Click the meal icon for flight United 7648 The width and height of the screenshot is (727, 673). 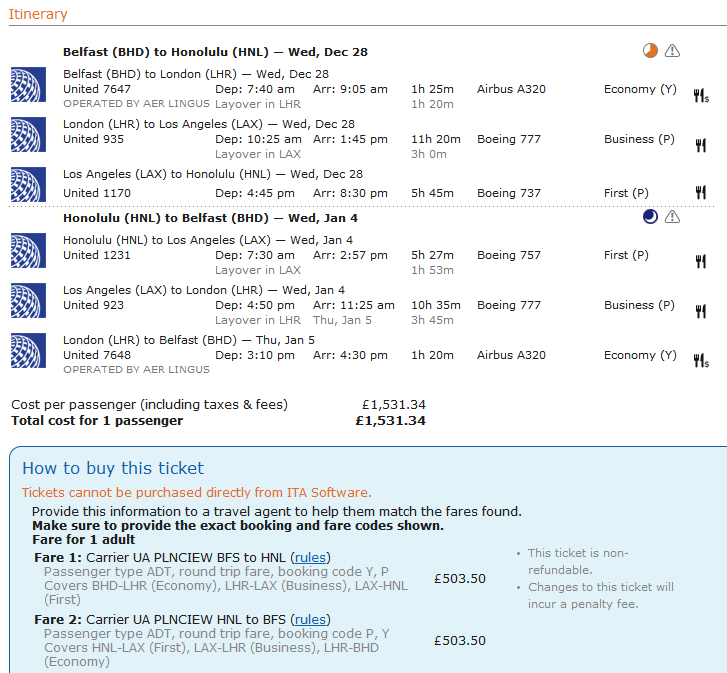pyautogui.click(x=701, y=361)
